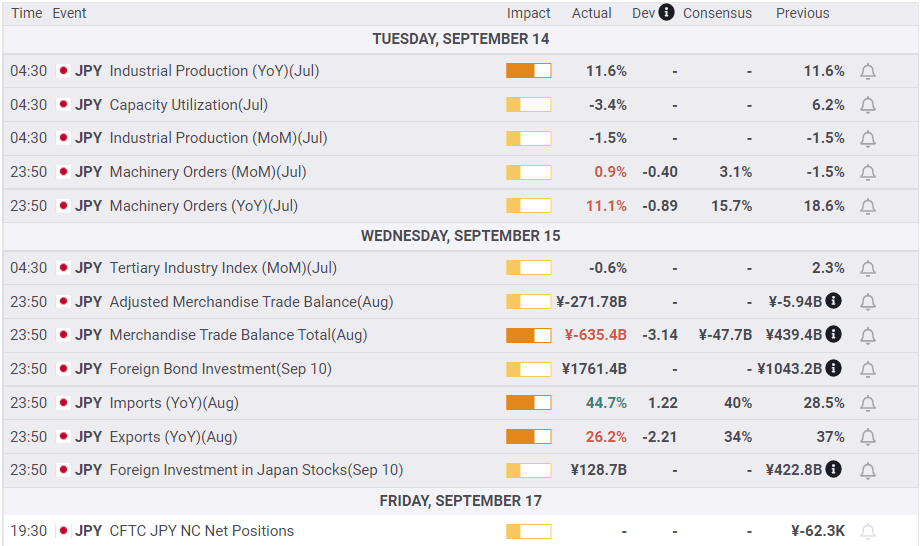The image size is (920, 546).
Task: Open Foreign Investment in Japan Stocks event
Action: coord(256,470)
